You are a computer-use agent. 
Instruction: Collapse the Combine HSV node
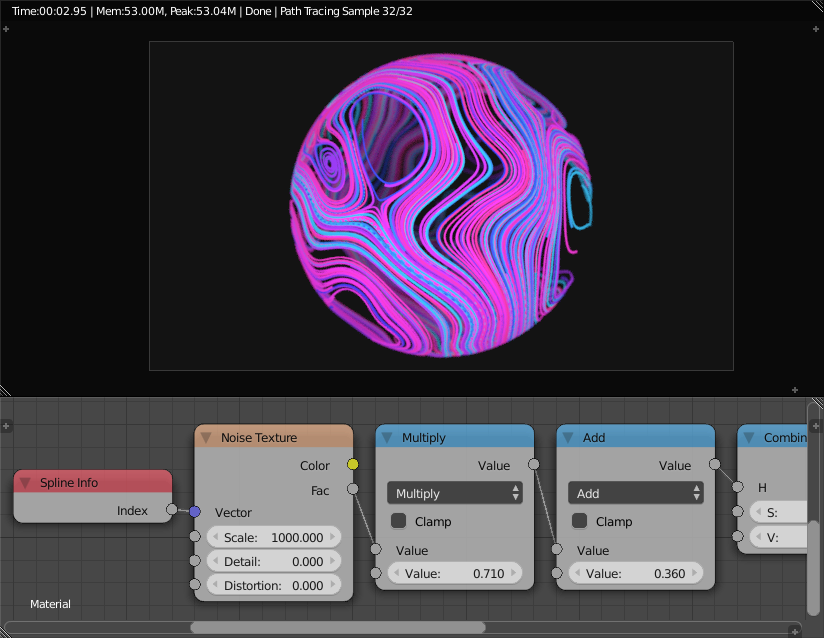point(749,437)
